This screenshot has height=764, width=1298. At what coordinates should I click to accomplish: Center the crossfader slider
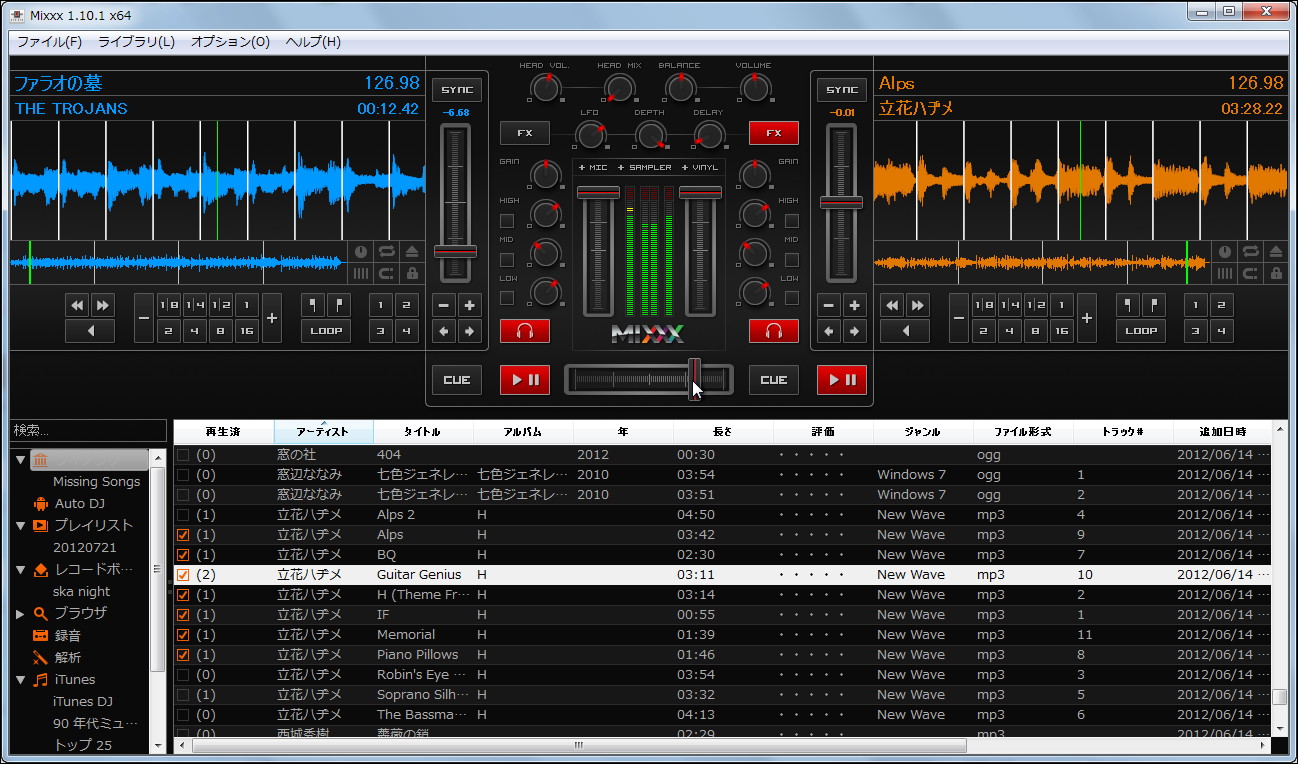pos(648,379)
